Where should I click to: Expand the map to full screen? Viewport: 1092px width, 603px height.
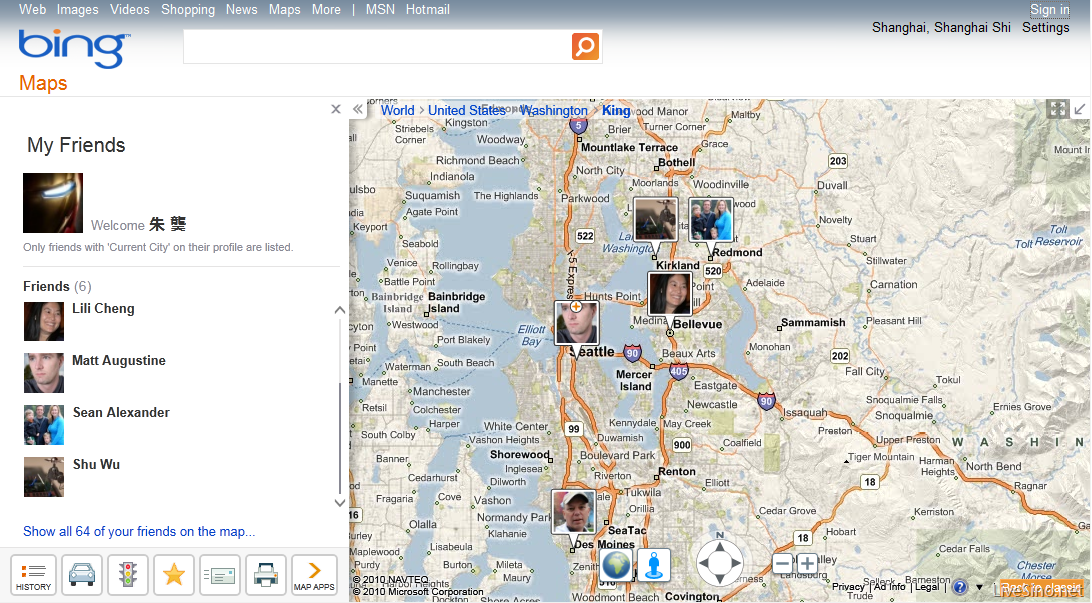[x=1058, y=109]
